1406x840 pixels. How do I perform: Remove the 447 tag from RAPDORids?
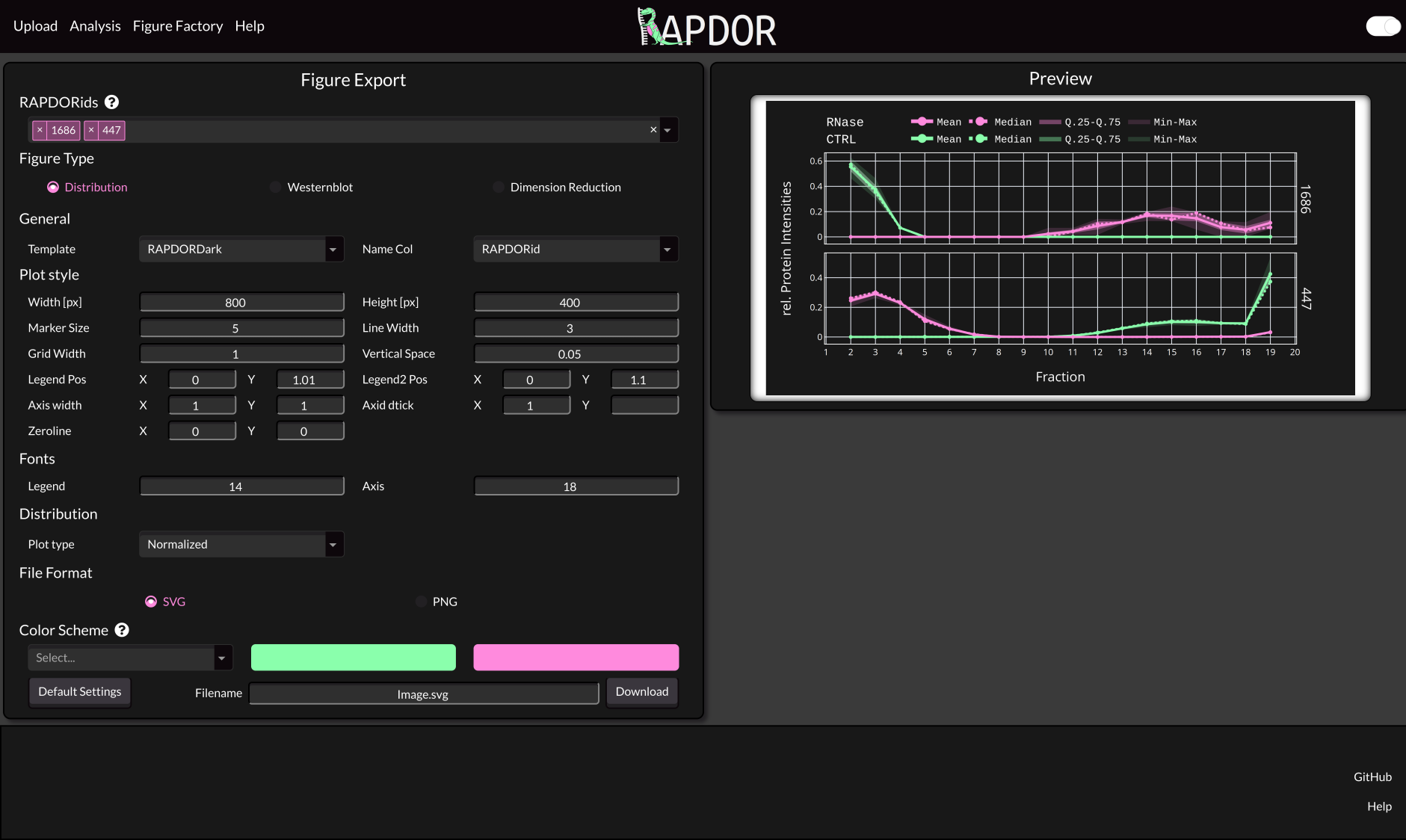(91, 130)
